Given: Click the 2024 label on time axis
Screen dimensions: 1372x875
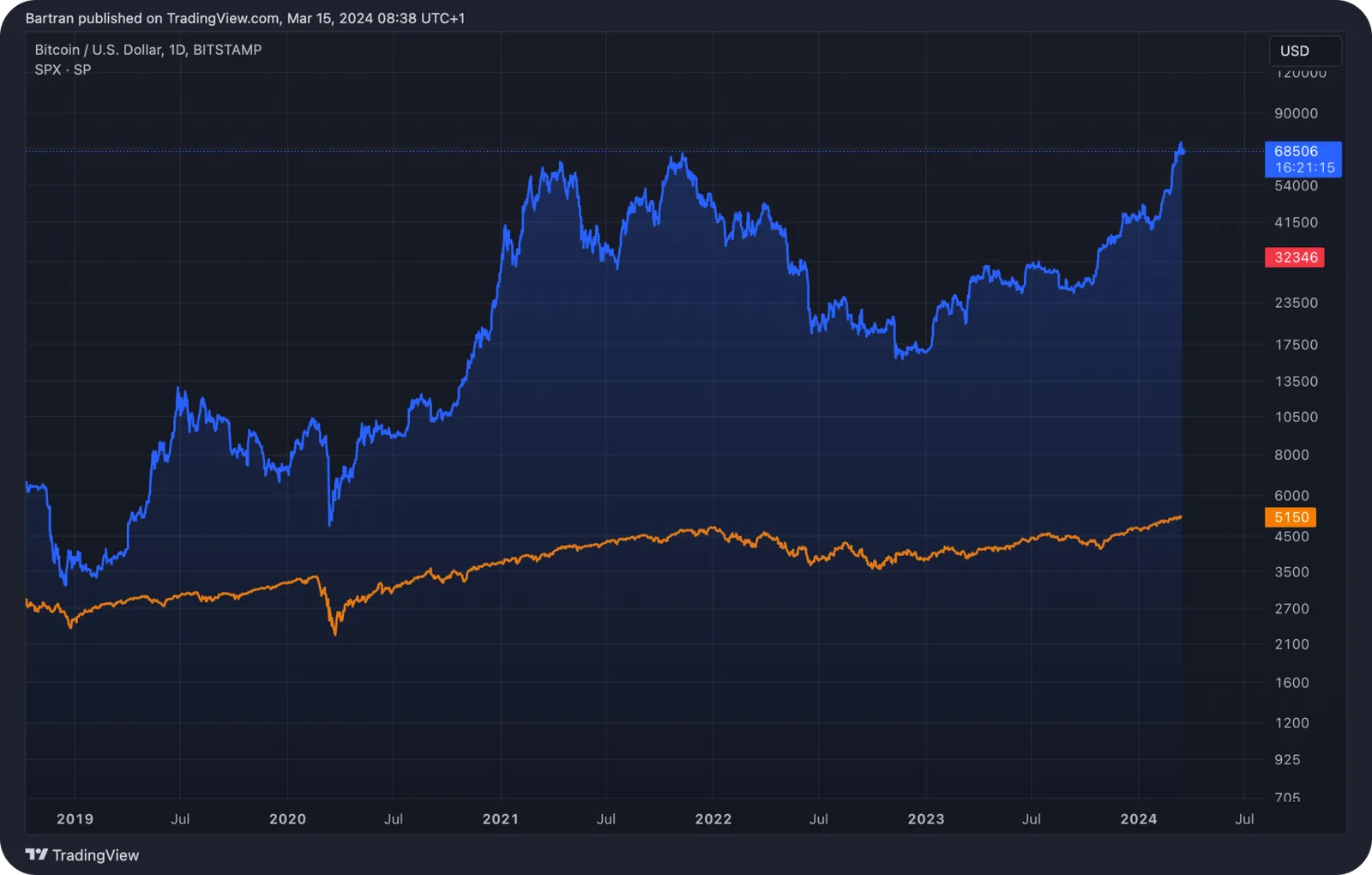Looking at the screenshot, I should 1139,819.
